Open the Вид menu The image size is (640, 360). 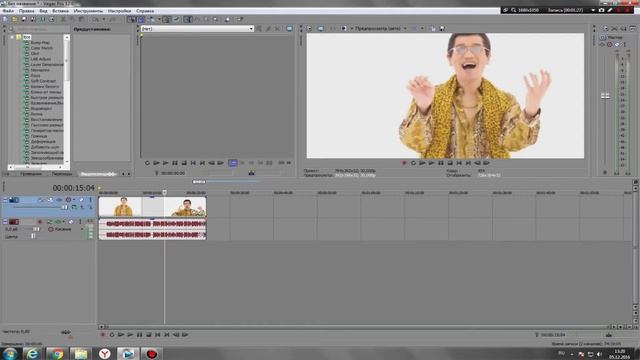pyautogui.click(x=43, y=11)
